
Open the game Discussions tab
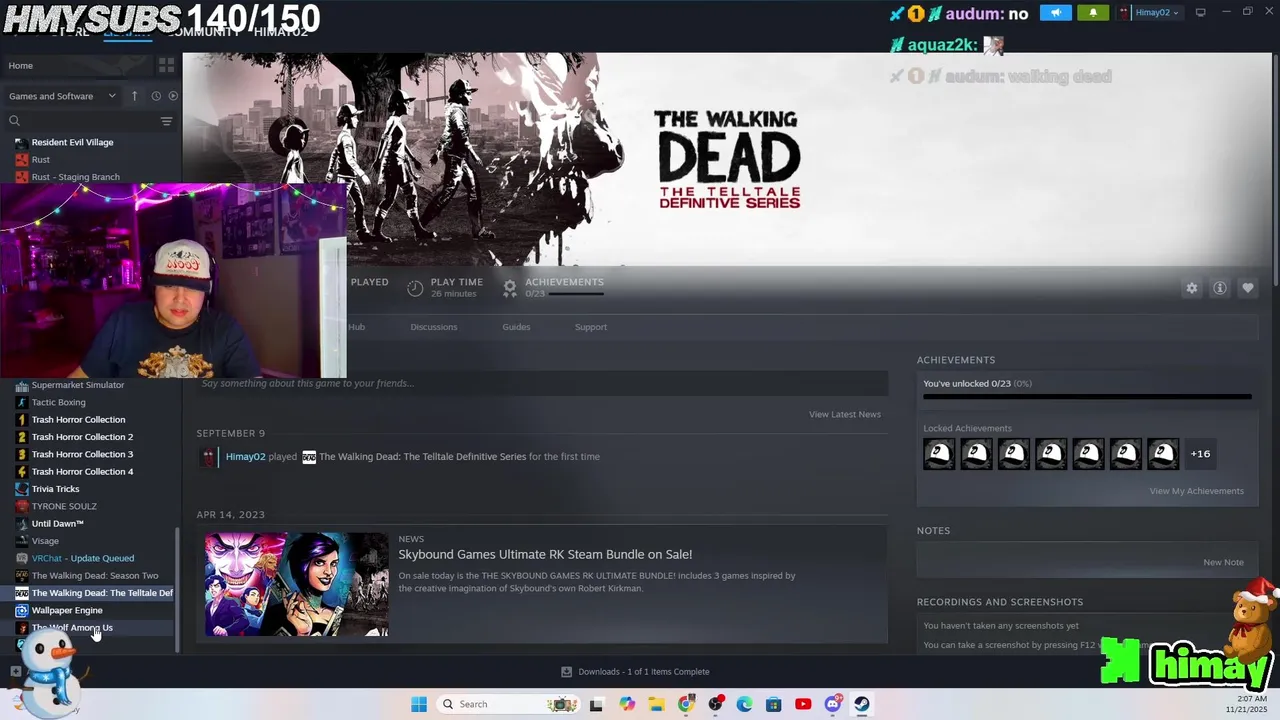433,327
